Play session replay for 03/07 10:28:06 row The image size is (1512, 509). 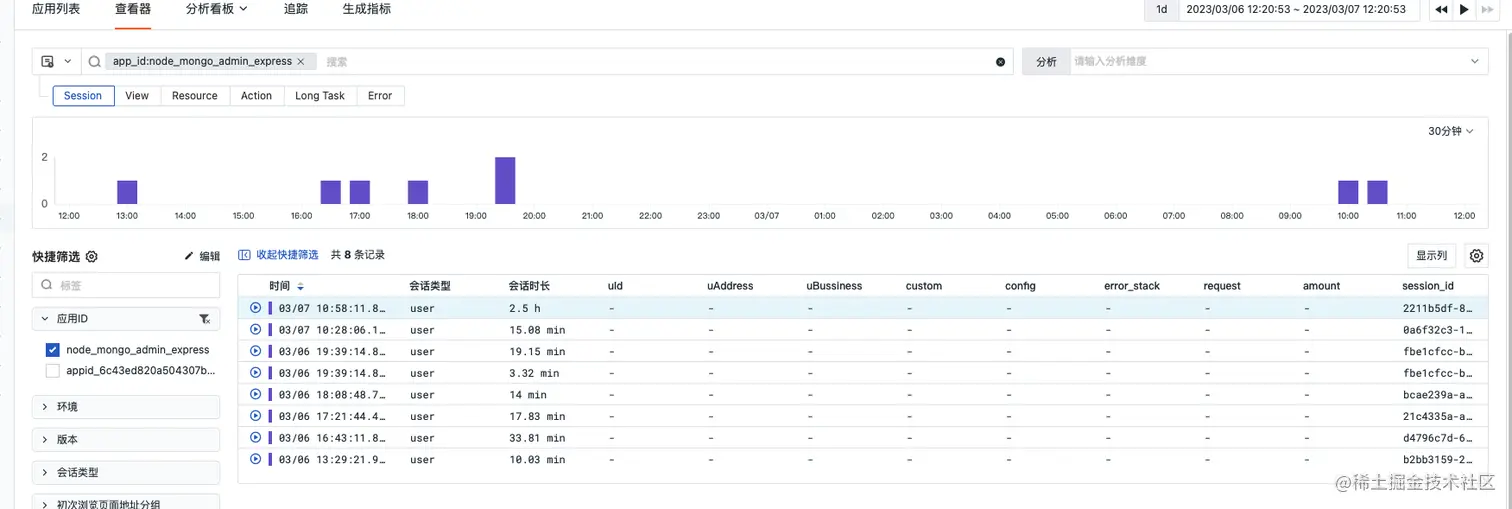click(x=255, y=329)
